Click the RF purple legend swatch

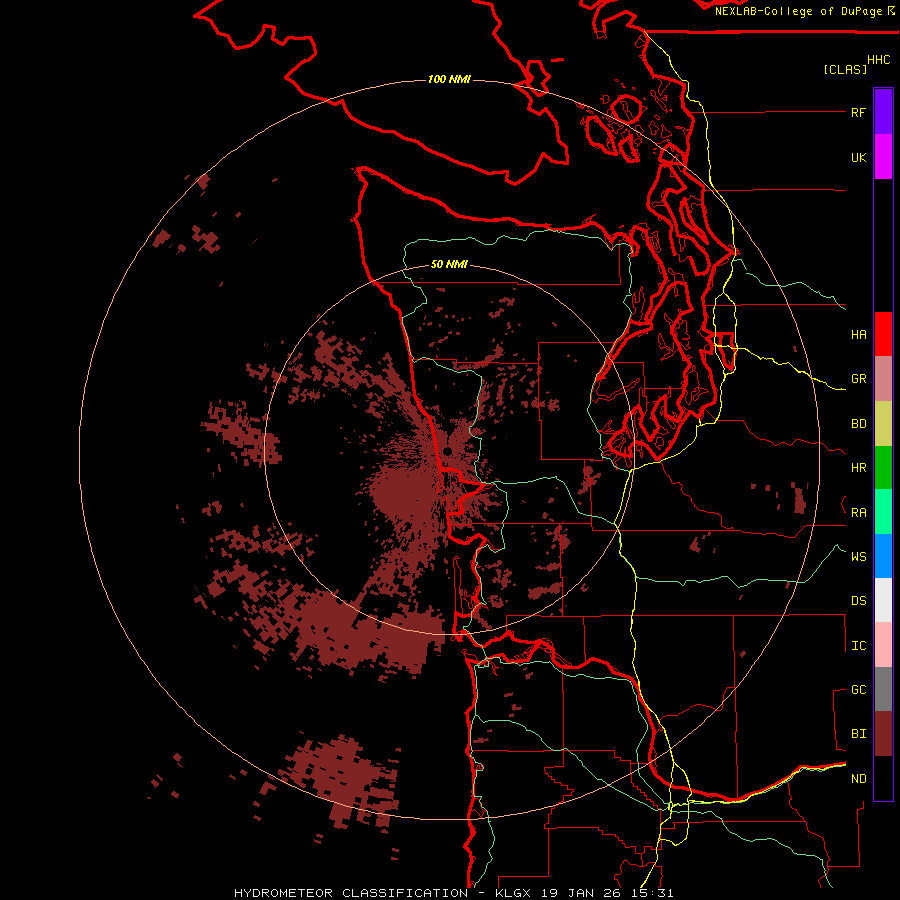click(883, 111)
